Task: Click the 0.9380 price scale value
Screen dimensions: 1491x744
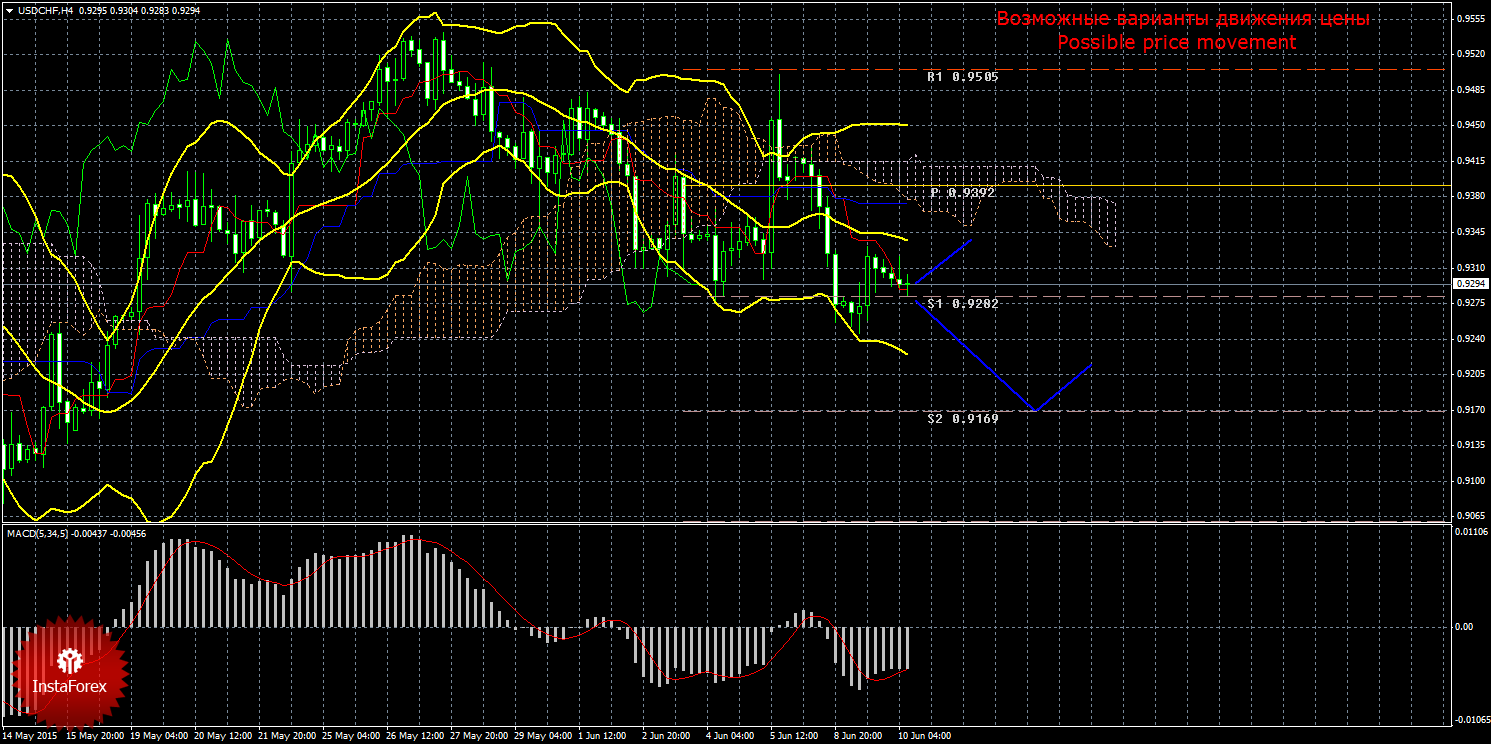Action: pos(1469,196)
